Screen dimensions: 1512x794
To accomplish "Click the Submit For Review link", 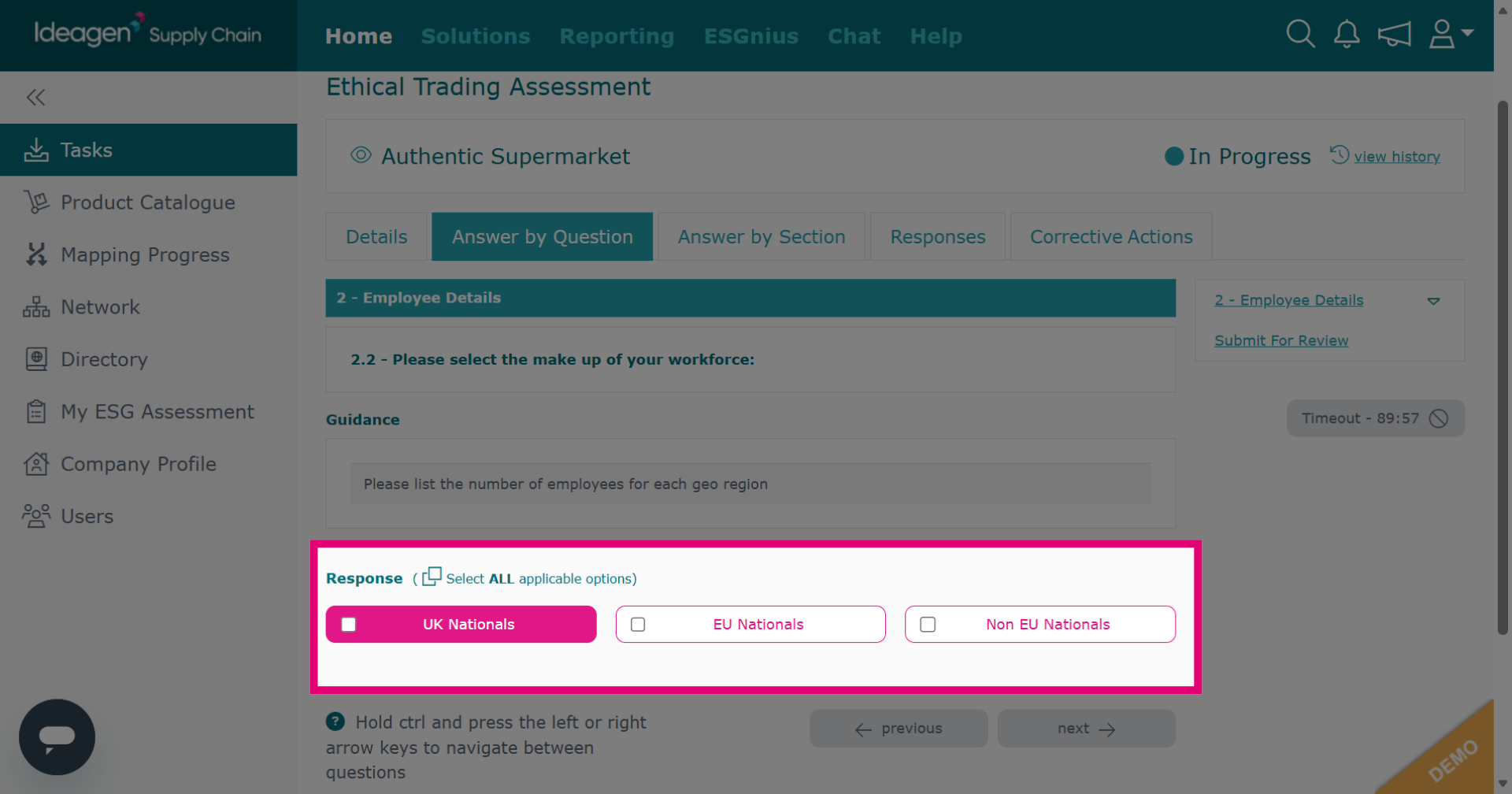I will pyautogui.click(x=1281, y=340).
